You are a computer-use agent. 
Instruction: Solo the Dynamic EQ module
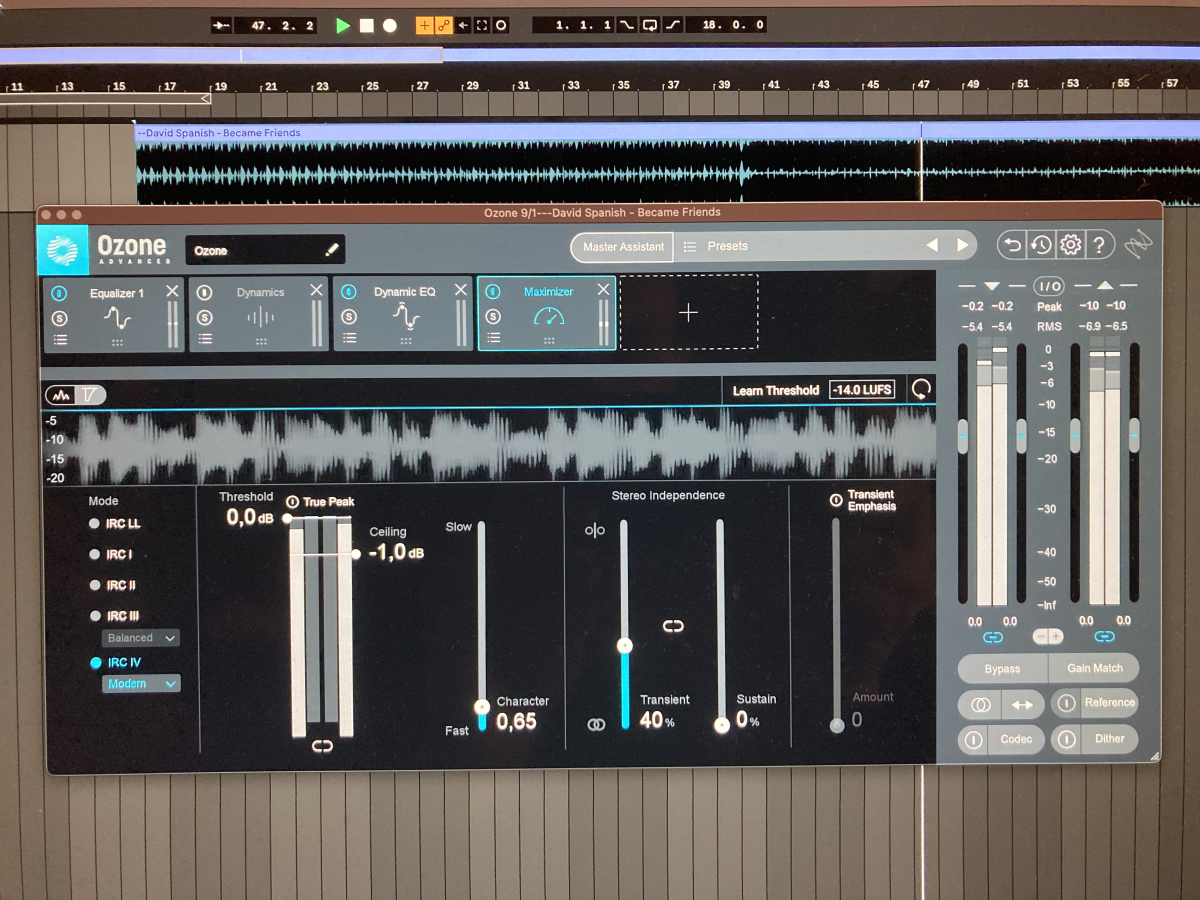(x=349, y=317)
